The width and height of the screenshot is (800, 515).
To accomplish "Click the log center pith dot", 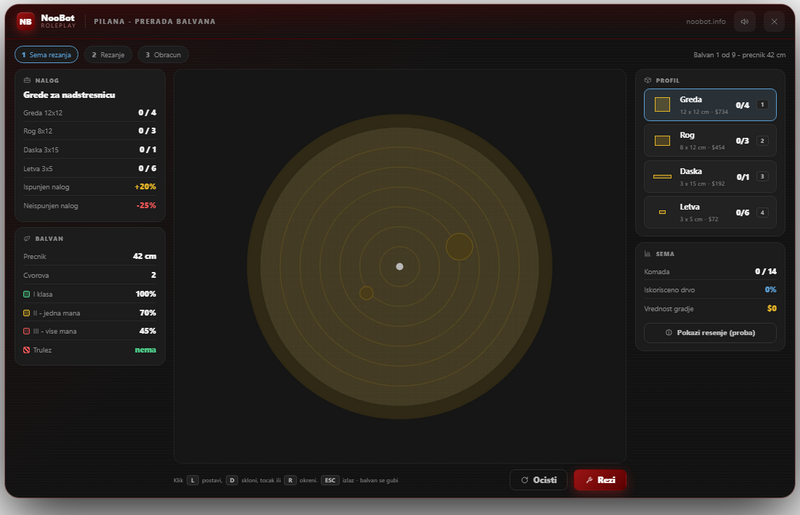I will pyautogui.click(x=399, y=266).
